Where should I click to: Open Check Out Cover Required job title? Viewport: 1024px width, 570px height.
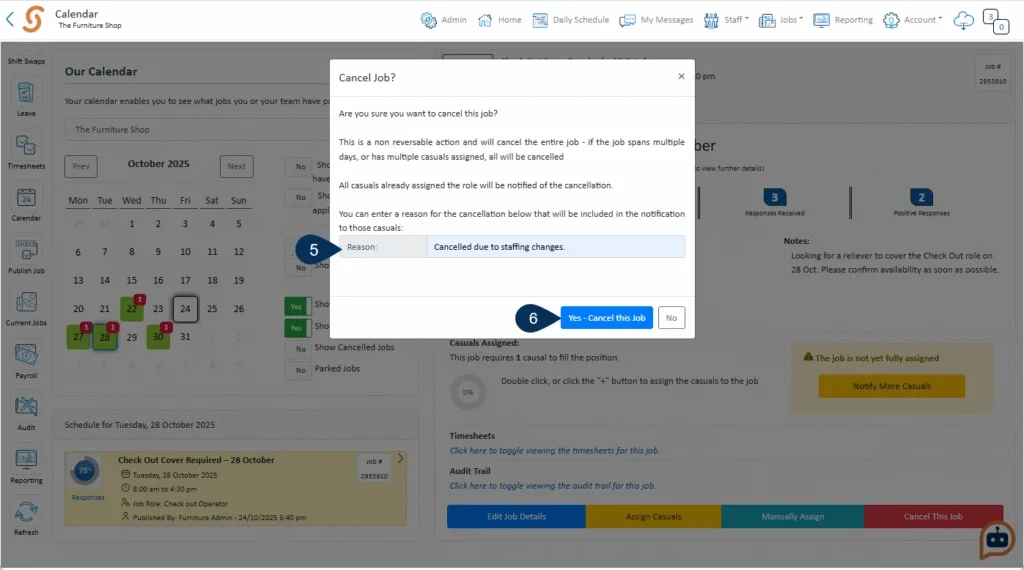(196, 460)
